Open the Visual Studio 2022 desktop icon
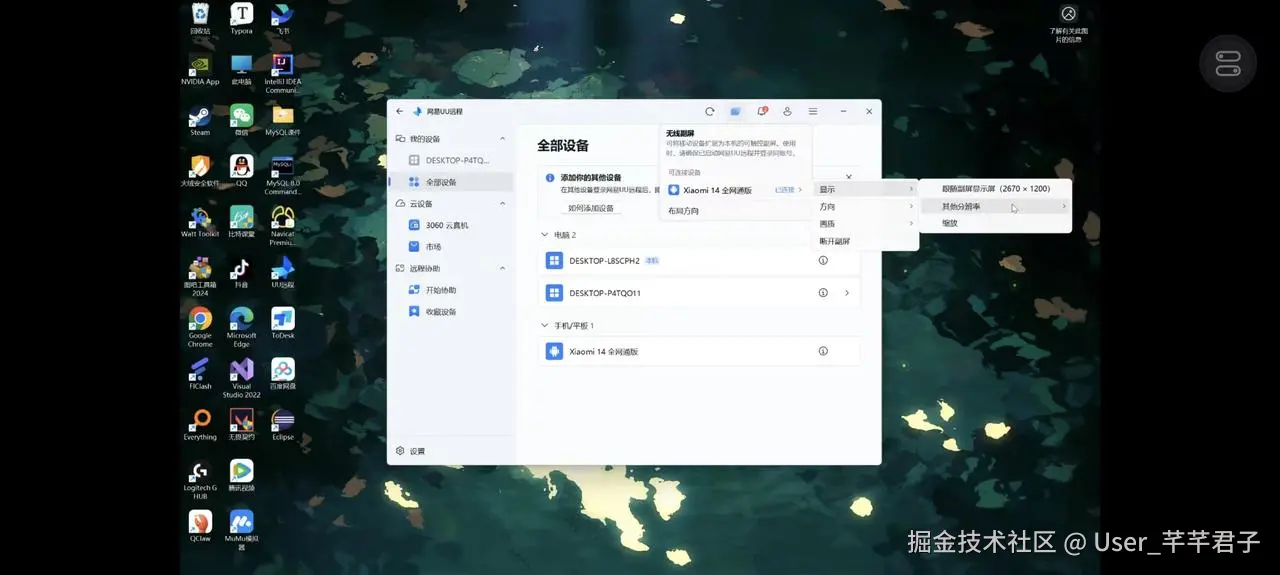Screen dimensions: 1280x575 241,378
